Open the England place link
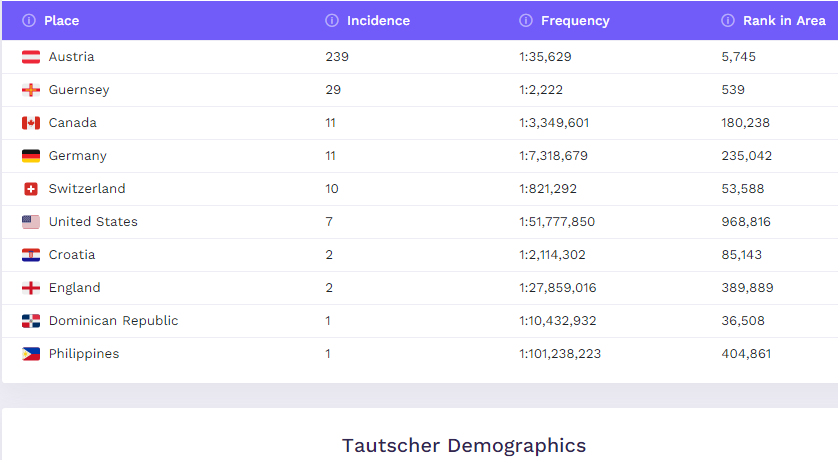The height and width of the screenshot is (460, 838). pyautogui.click(x=74, y=288)
